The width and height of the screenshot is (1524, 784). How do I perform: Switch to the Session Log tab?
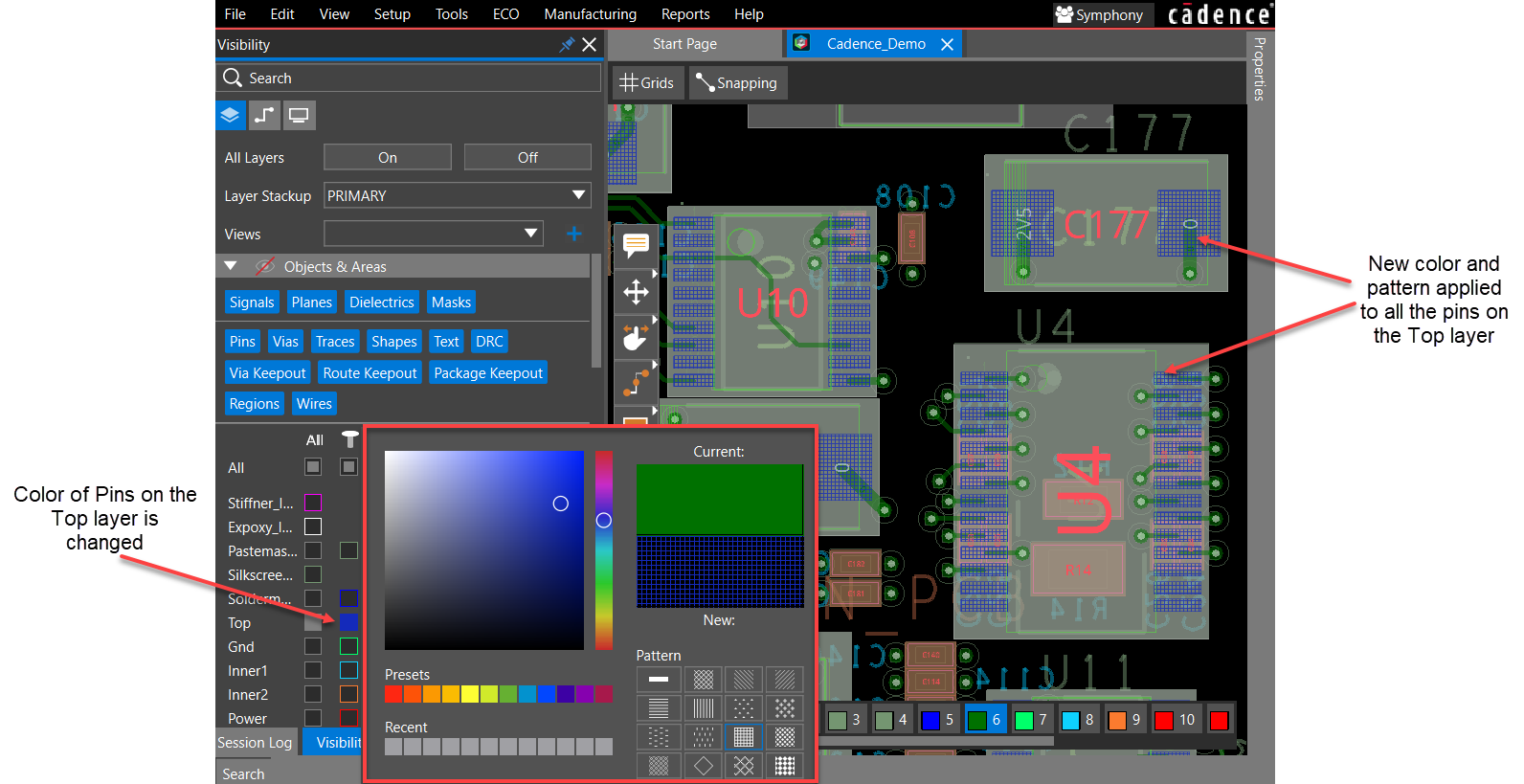tap(255, 743)
